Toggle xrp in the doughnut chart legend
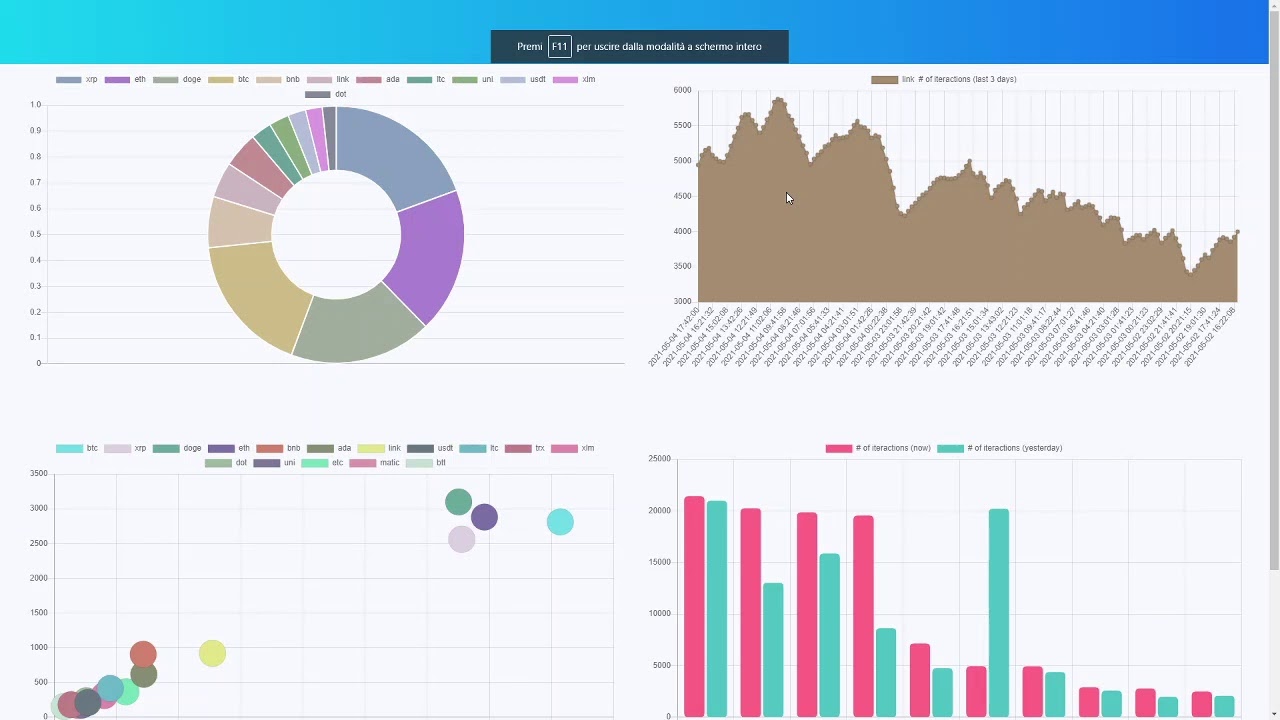This screenshot has width=1280, height=720. [x=77, y=79]
